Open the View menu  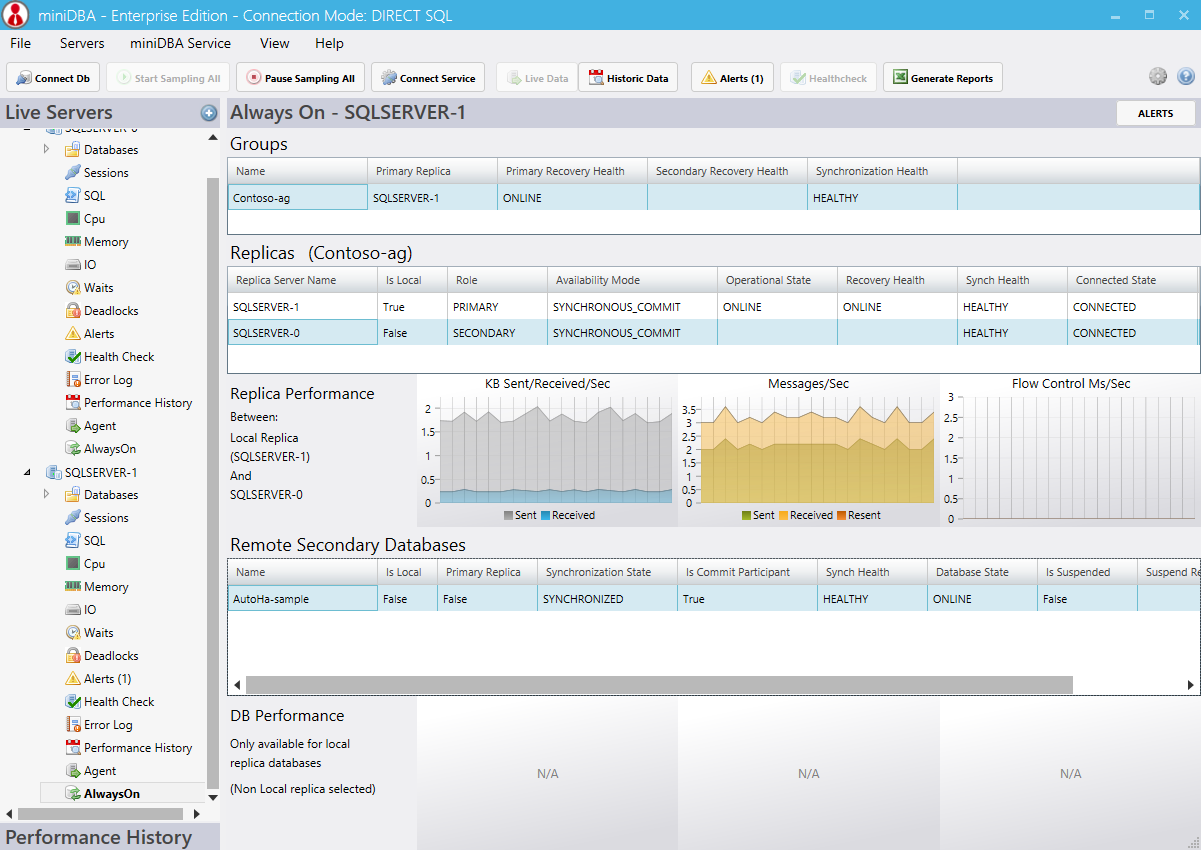(274, 43)
